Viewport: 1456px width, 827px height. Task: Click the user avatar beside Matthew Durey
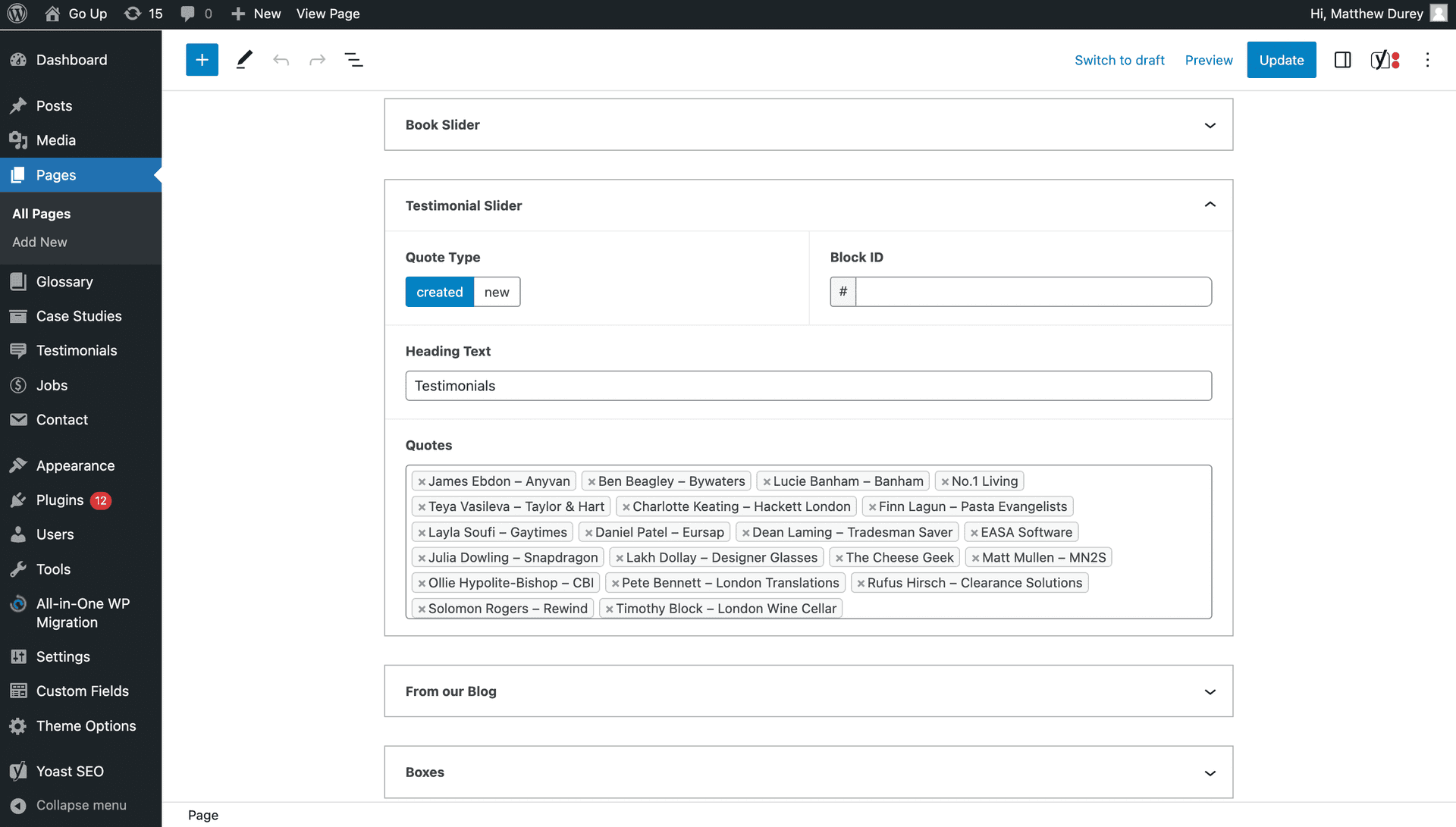click(1439, 14)
